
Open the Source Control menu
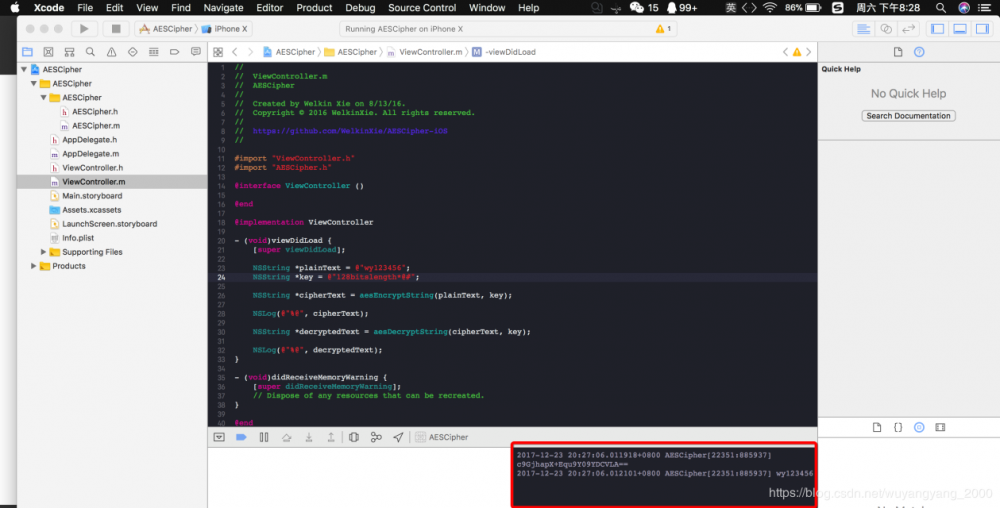coord(422,8)
